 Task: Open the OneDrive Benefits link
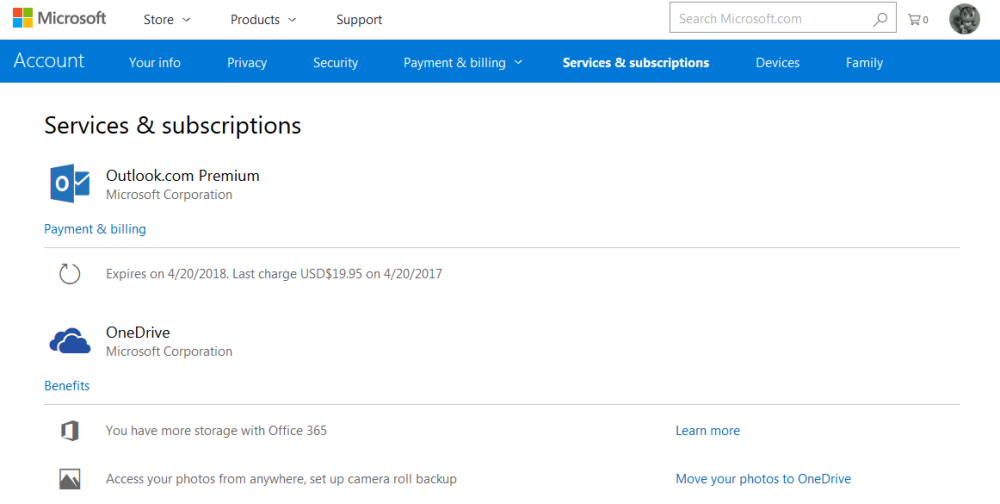click(x=67, y=386)
